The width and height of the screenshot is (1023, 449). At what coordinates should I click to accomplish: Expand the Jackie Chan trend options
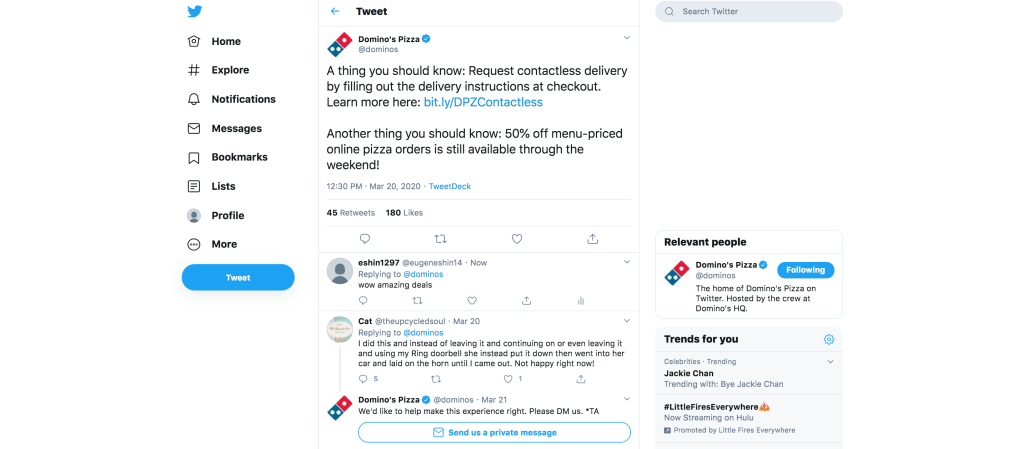click(x=830, y=361)
